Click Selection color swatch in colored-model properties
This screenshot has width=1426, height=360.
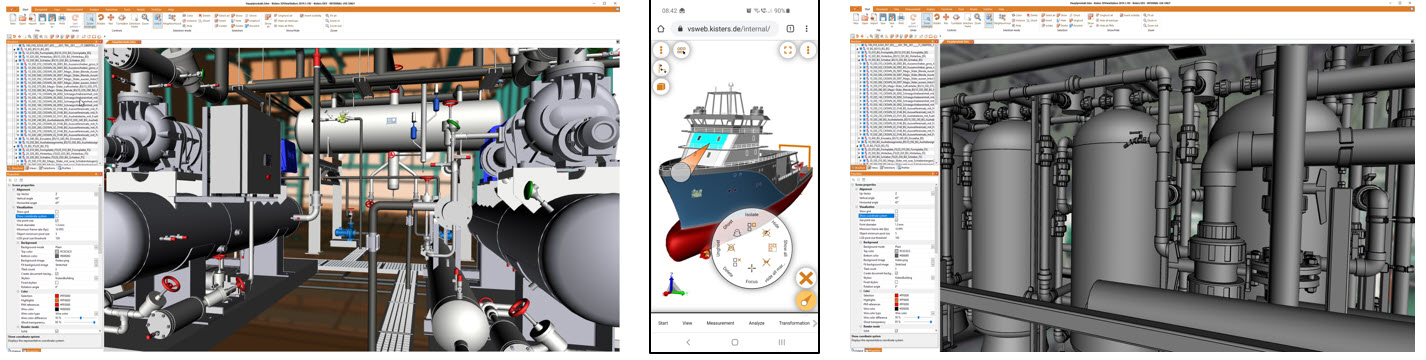[57, 295]
